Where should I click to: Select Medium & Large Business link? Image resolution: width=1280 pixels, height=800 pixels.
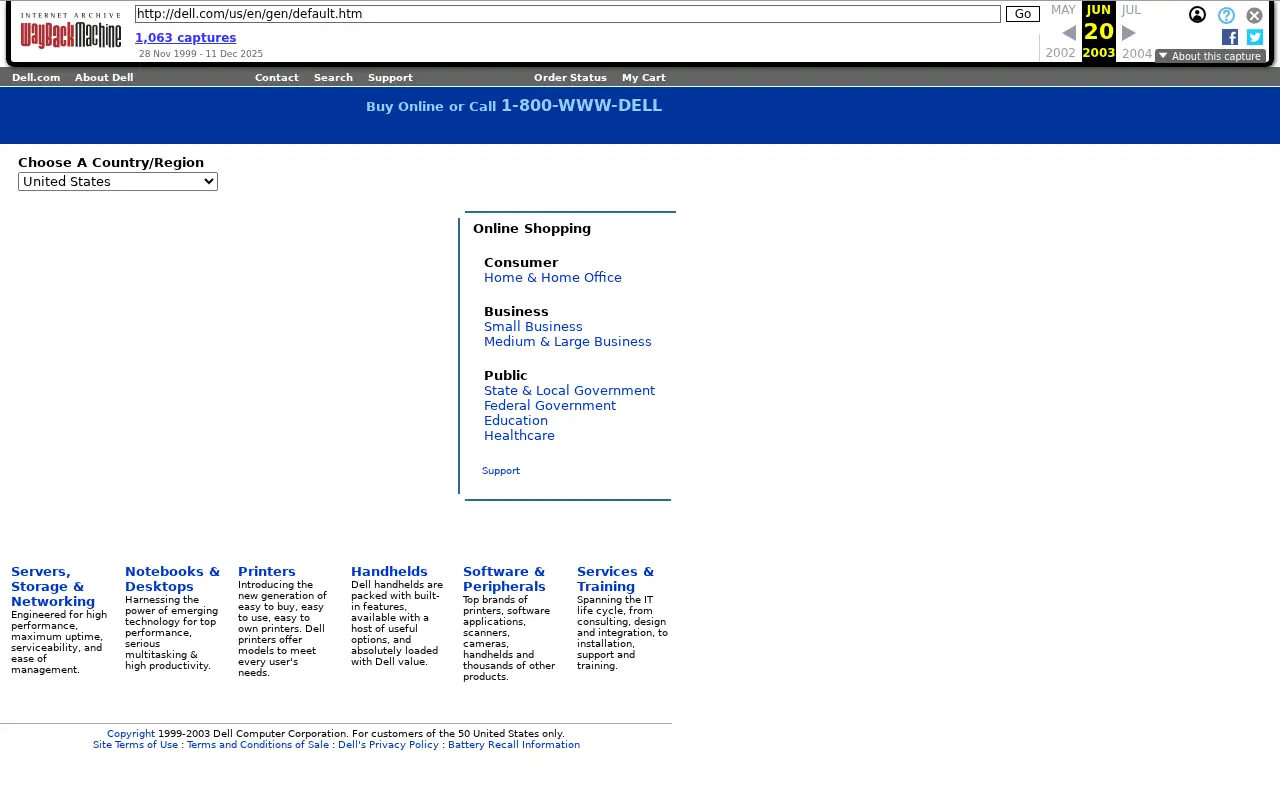tap(568, 342)
